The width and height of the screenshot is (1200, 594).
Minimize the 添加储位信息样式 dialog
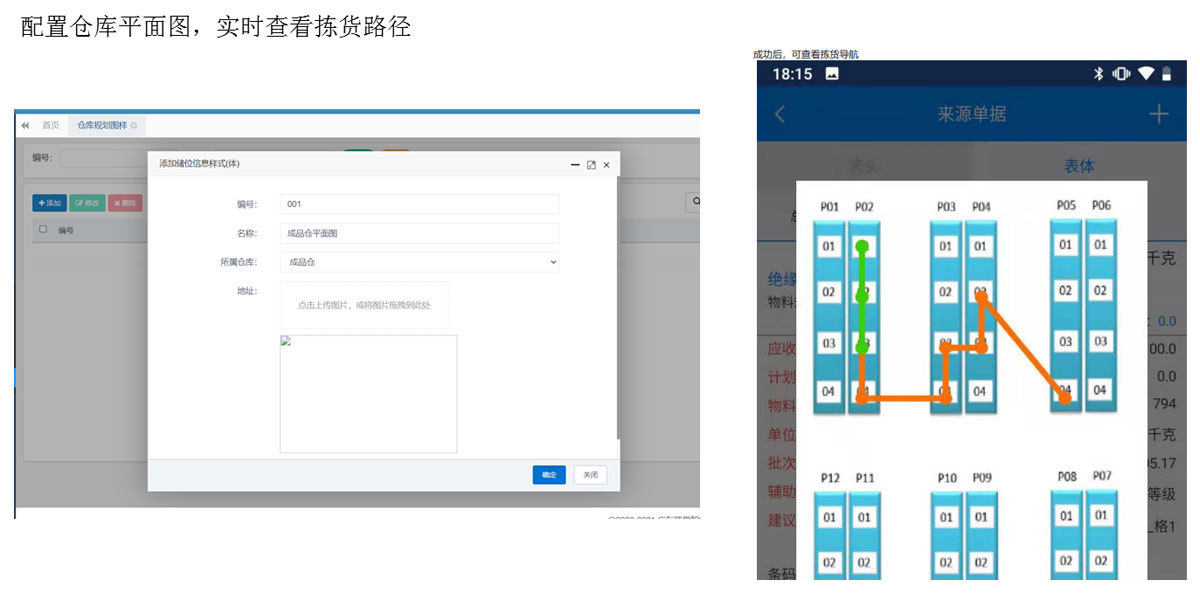(x=576, y=165)
